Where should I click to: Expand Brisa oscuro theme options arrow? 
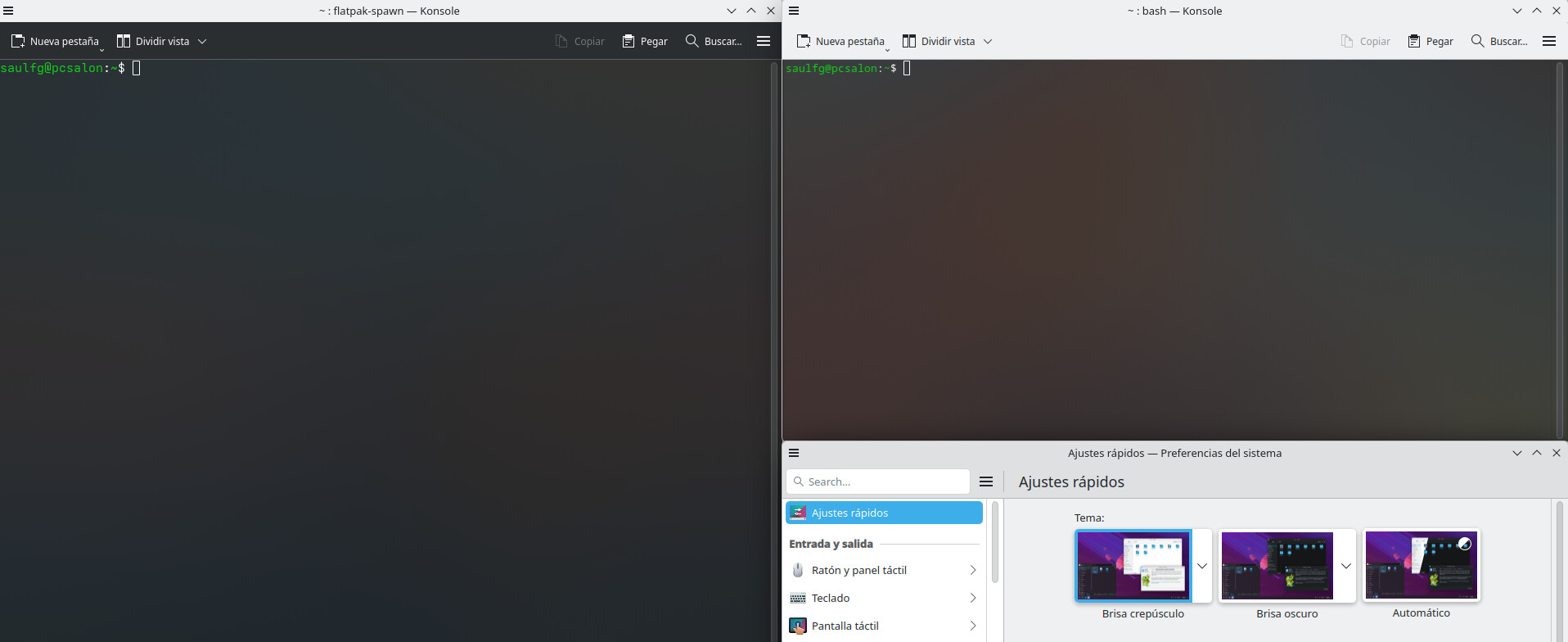pos(1346,566)
